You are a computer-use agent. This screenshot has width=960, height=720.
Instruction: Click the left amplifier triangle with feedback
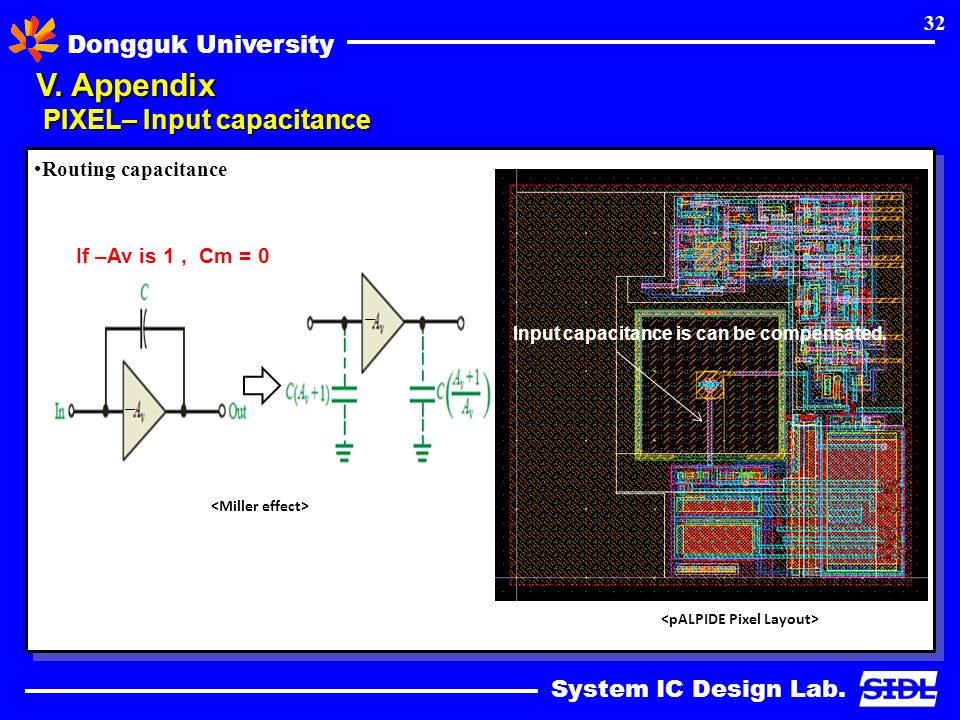pos(143,411)
